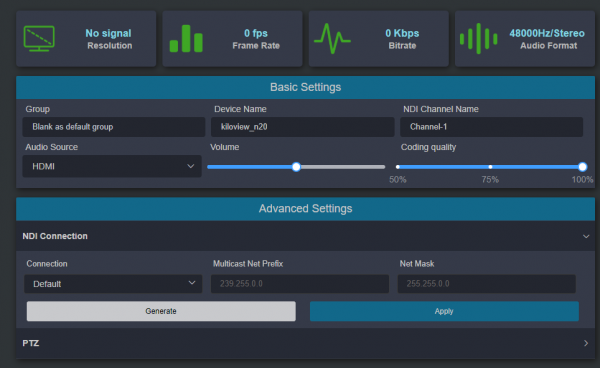Click the "Coding quality" label
Screen dimensions: 600x368
tap(428, 147)
